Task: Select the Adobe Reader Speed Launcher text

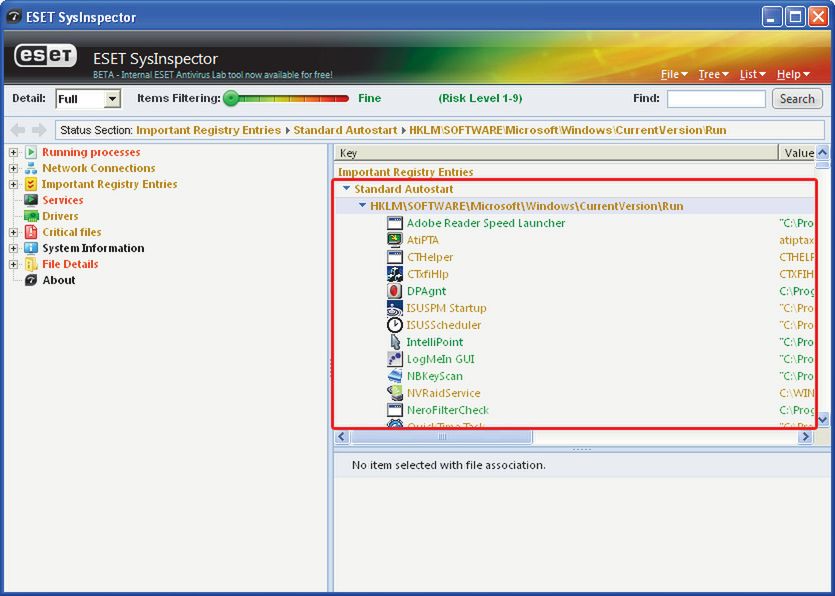Action: pyautogui.click(x=486, y=223)
